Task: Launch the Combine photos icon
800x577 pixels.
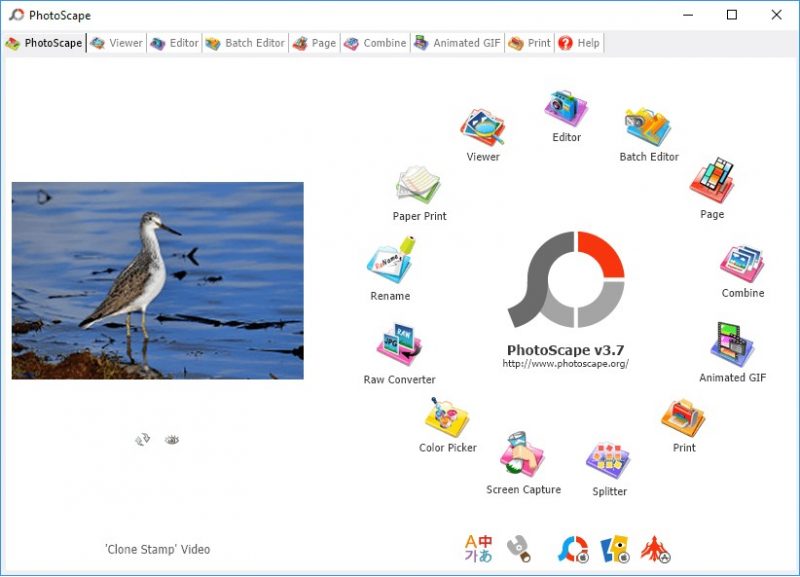Action: pyautogui.click(x=742, y=264)
